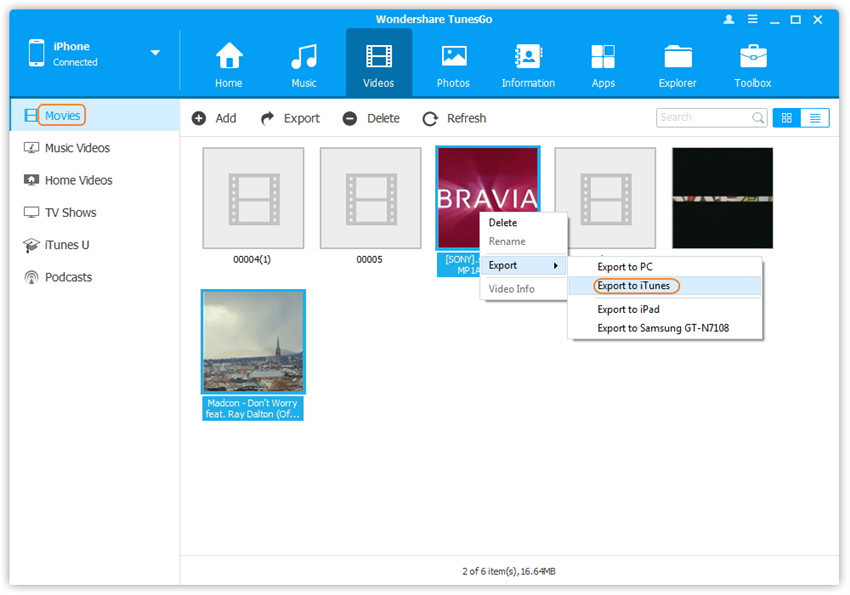The width and height of the screenshot is (850, 595).
Task: Open the Apps section
Action: (x=603, y=57)
